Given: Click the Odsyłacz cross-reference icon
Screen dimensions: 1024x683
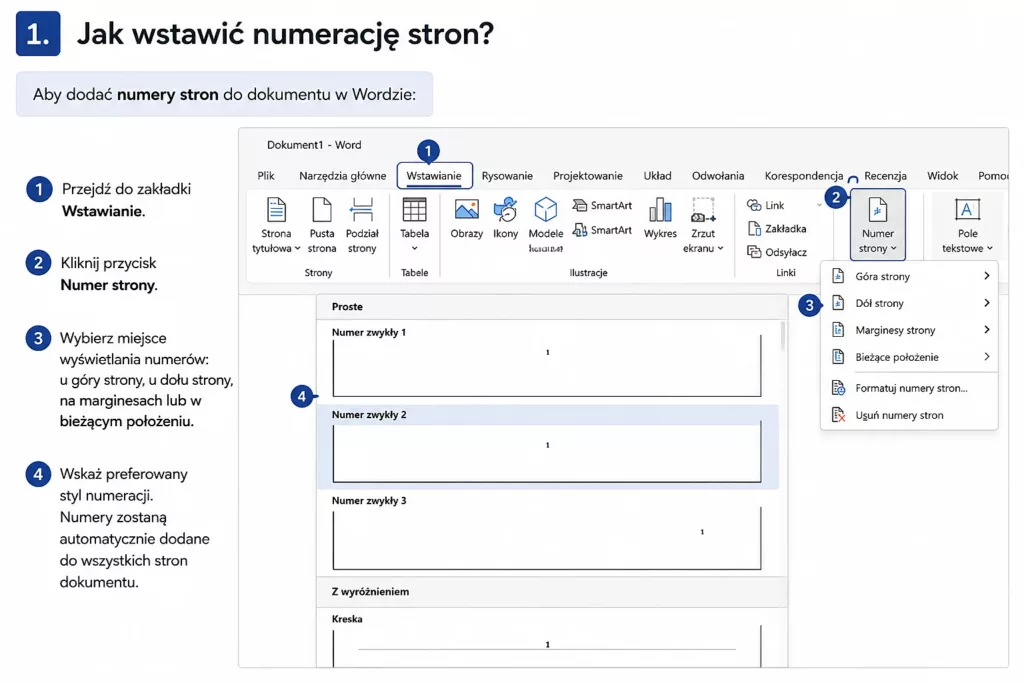Looking at the screenshot, I should click(x=754, y=252).
